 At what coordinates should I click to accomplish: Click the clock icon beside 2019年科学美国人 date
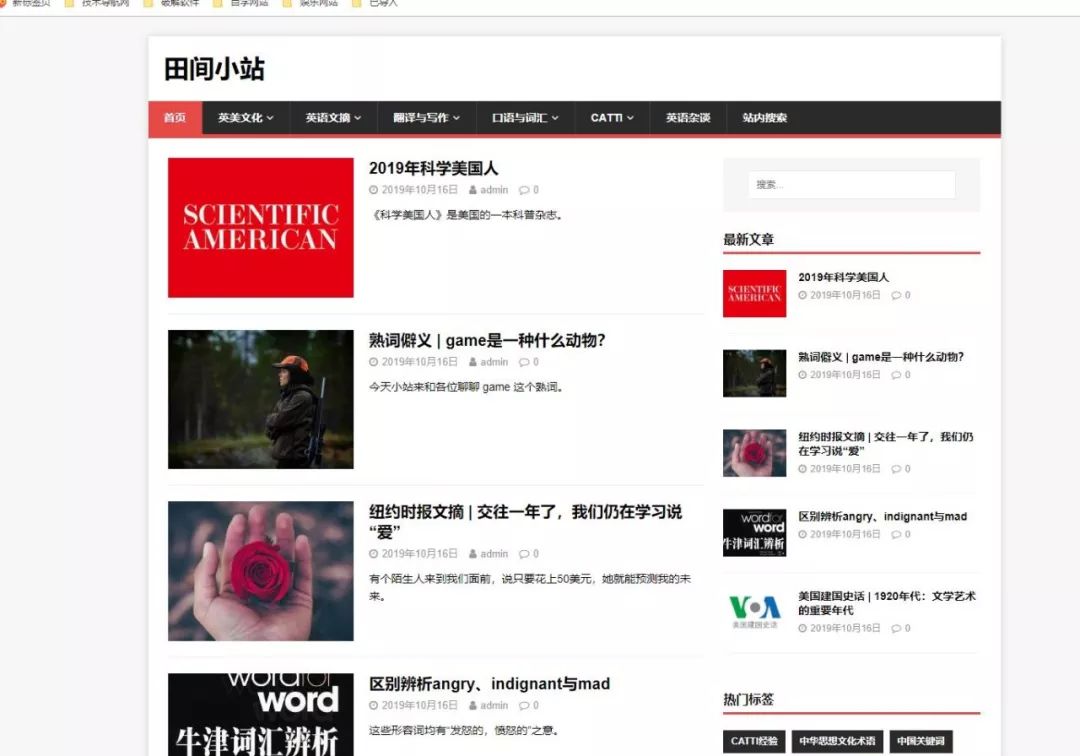(372, 190)
